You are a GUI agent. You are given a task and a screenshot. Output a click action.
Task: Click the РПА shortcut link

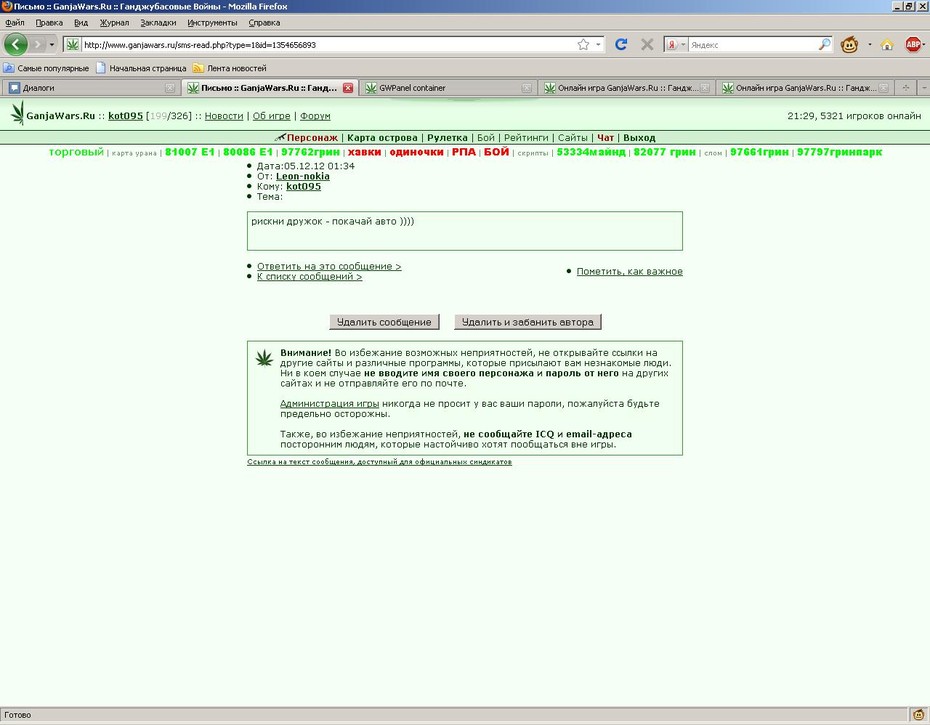click(464, 152)
